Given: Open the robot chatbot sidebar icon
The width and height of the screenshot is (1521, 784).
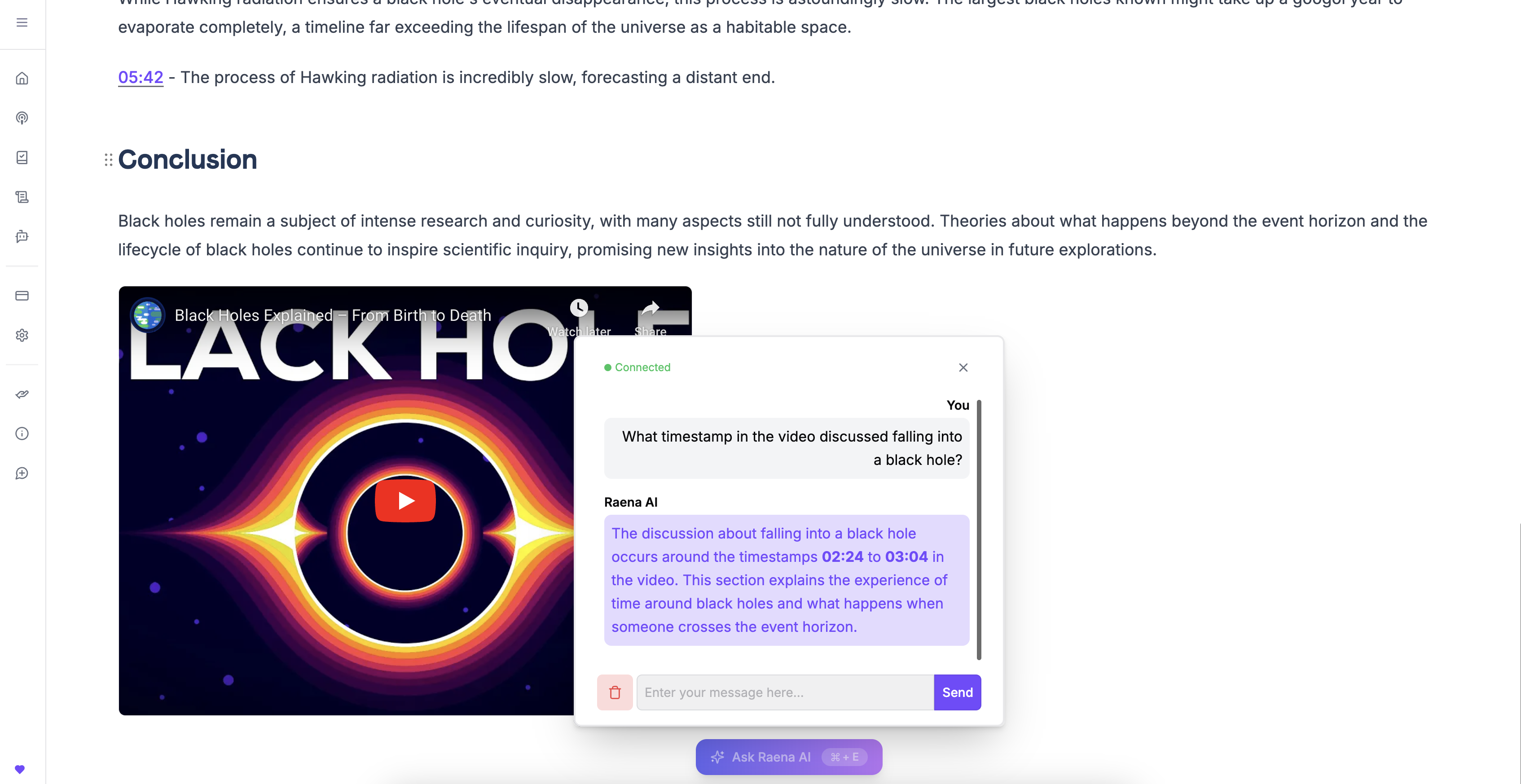Looking at the screenshot, I should tap(22, 237).
